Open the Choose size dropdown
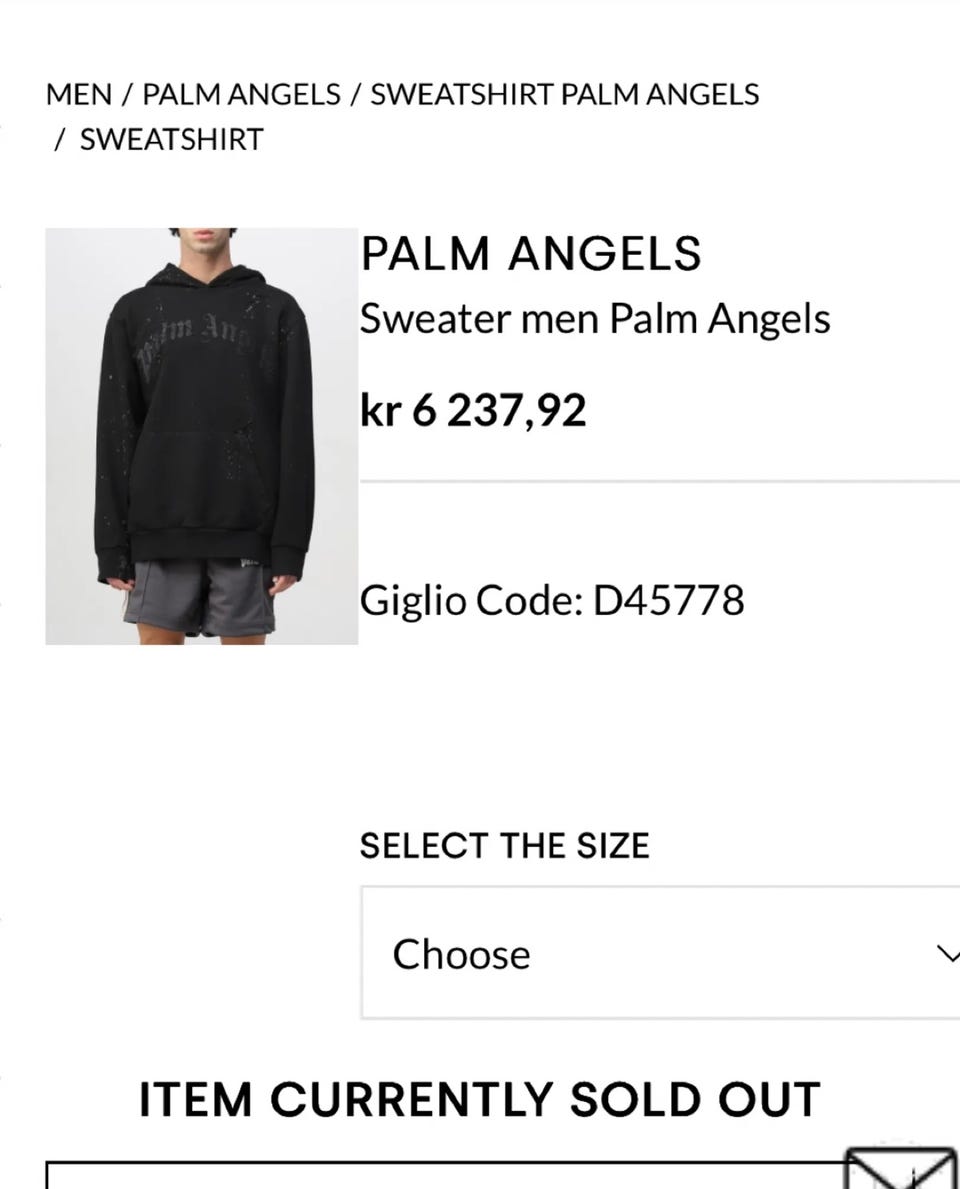Screen dimensions: 960x1189 tap(660, 952)
